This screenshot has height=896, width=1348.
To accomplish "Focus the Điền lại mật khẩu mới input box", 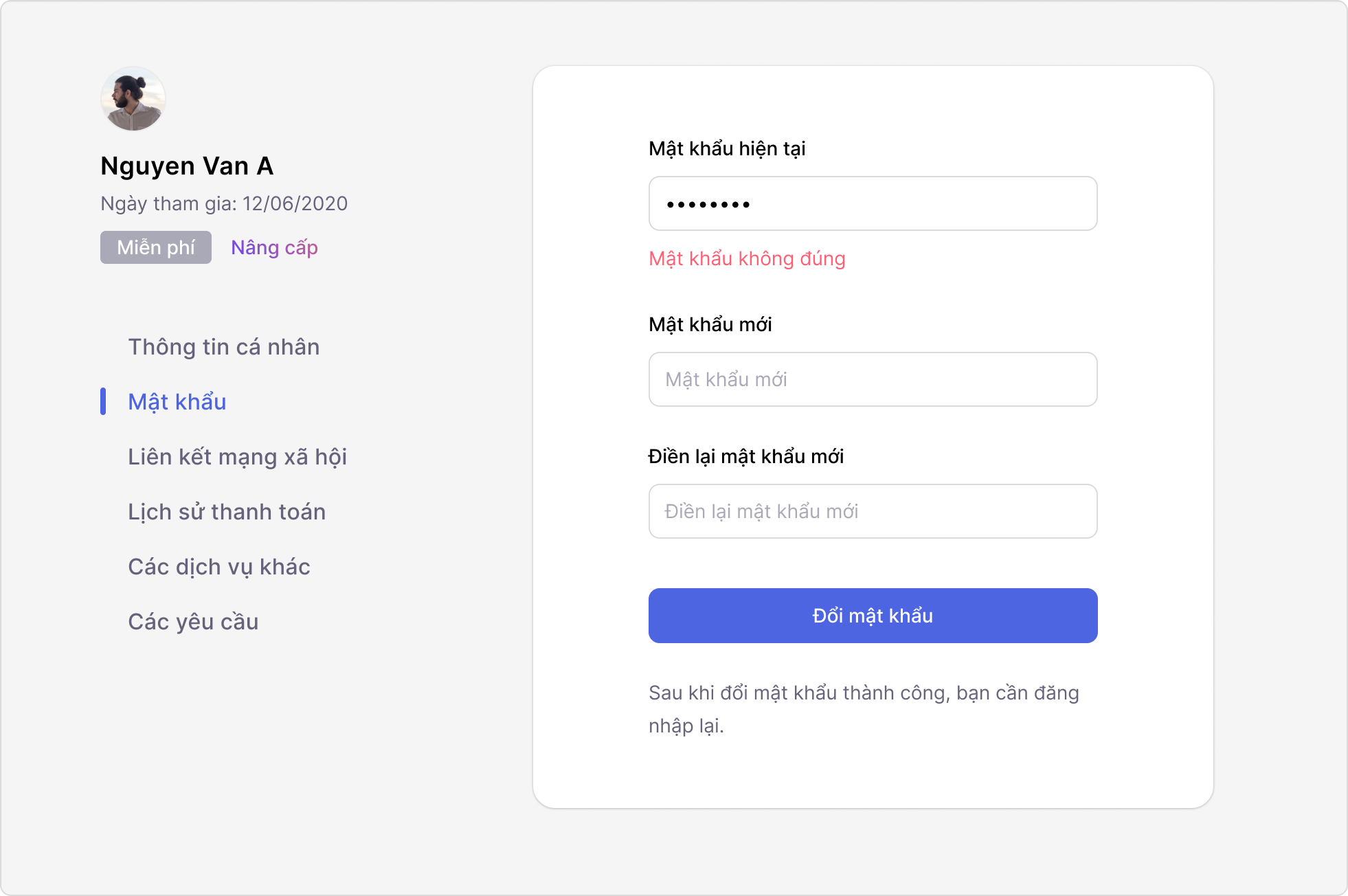I will [873, 511].
